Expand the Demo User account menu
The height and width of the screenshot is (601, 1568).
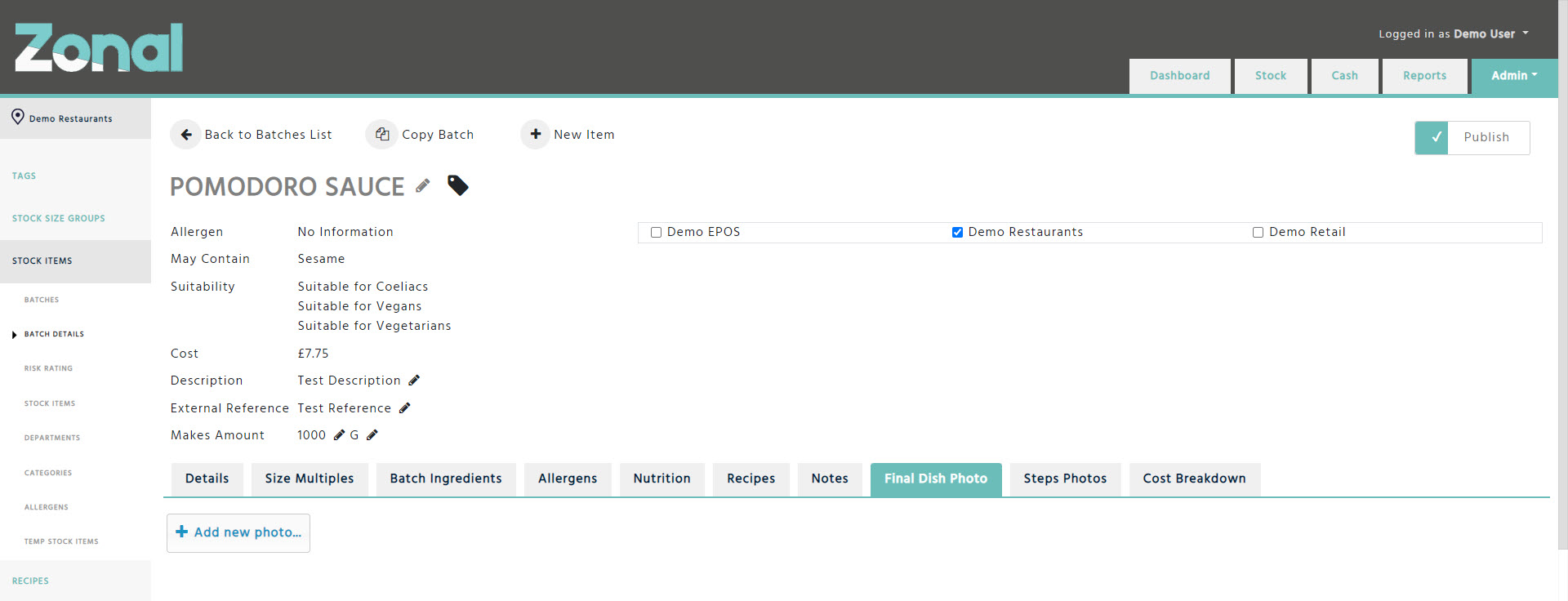1453,34
